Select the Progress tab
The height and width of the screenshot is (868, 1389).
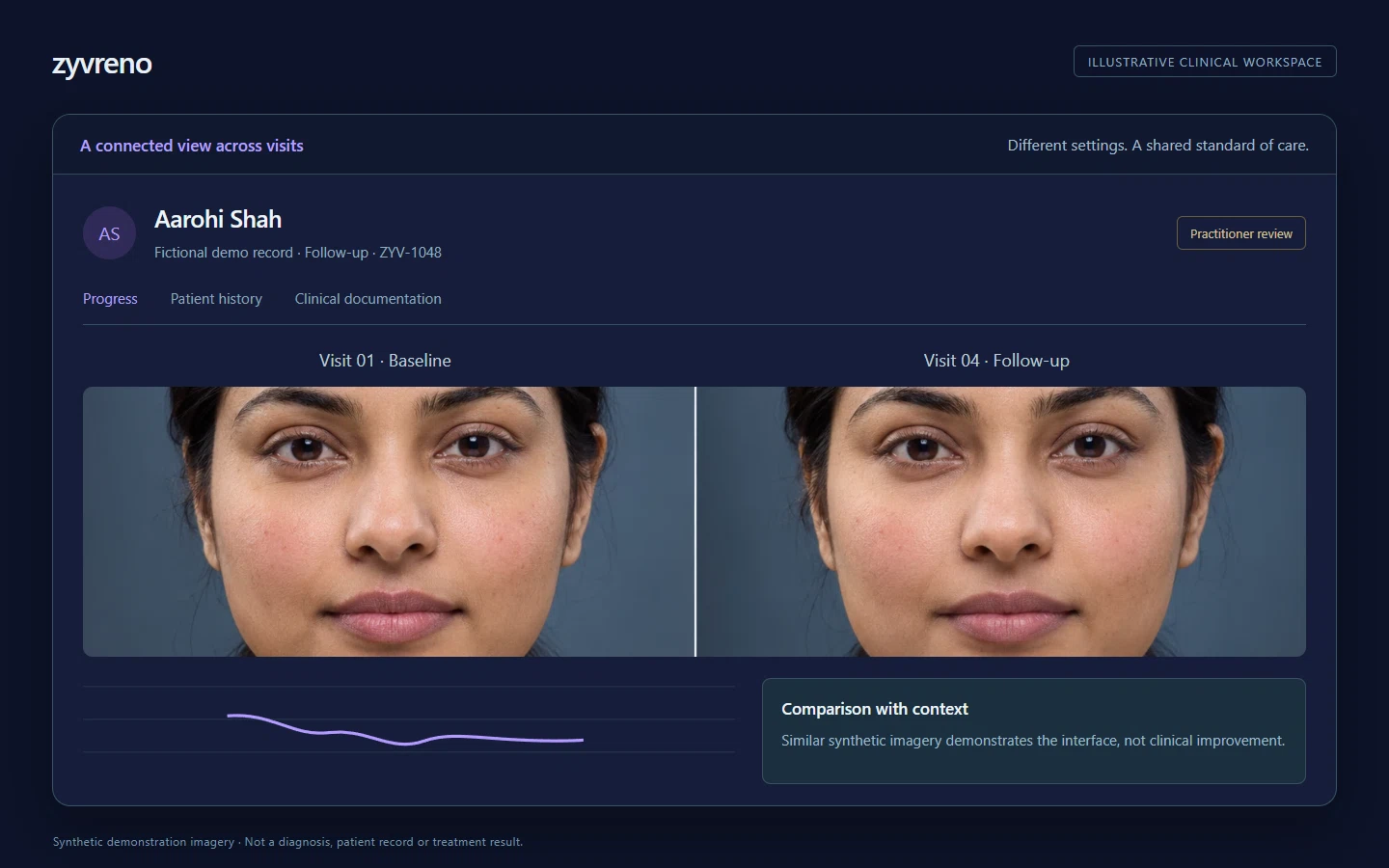(110, 299)
